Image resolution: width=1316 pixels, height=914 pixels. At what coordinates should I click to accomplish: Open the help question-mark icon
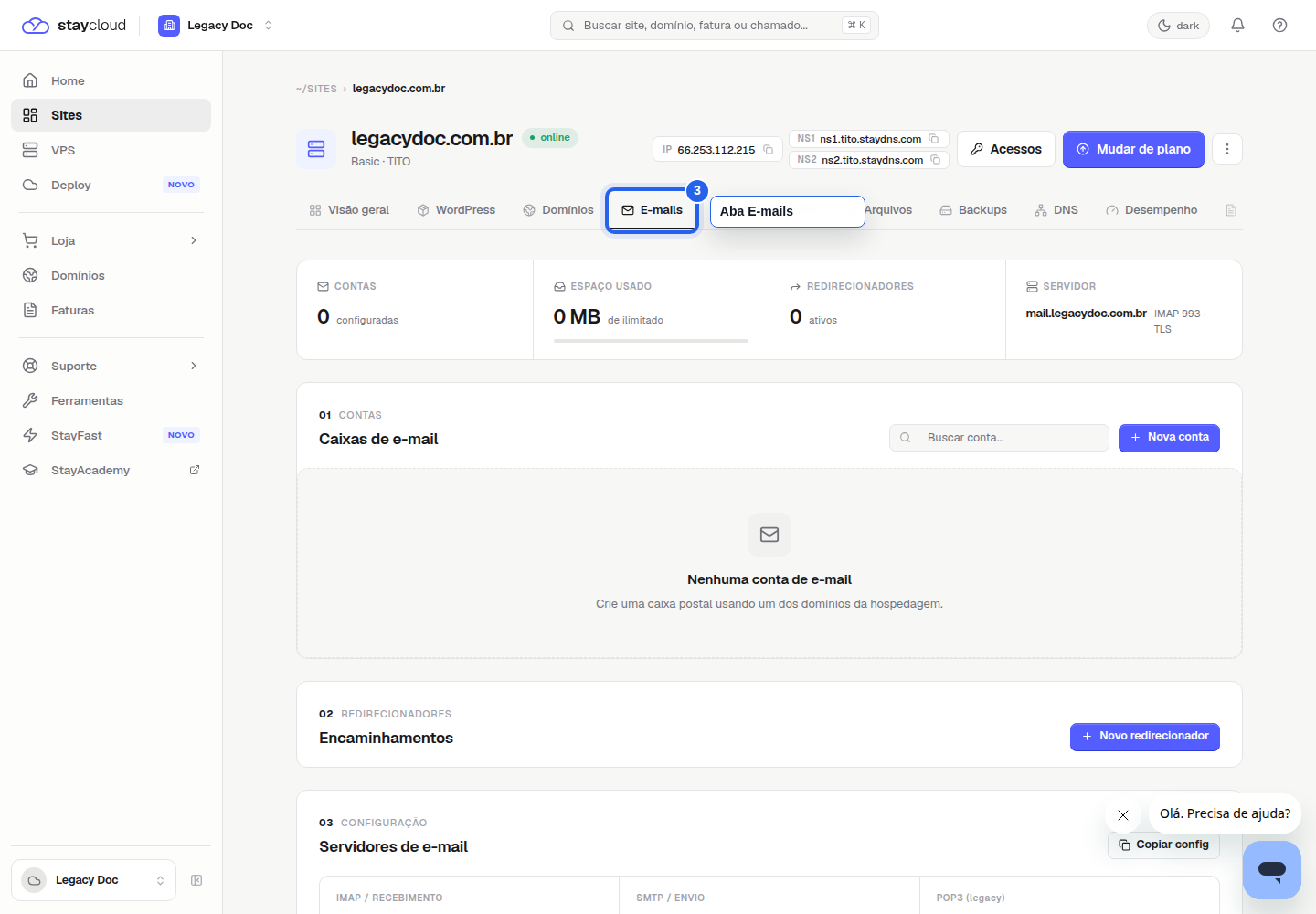click(1279, 26)
